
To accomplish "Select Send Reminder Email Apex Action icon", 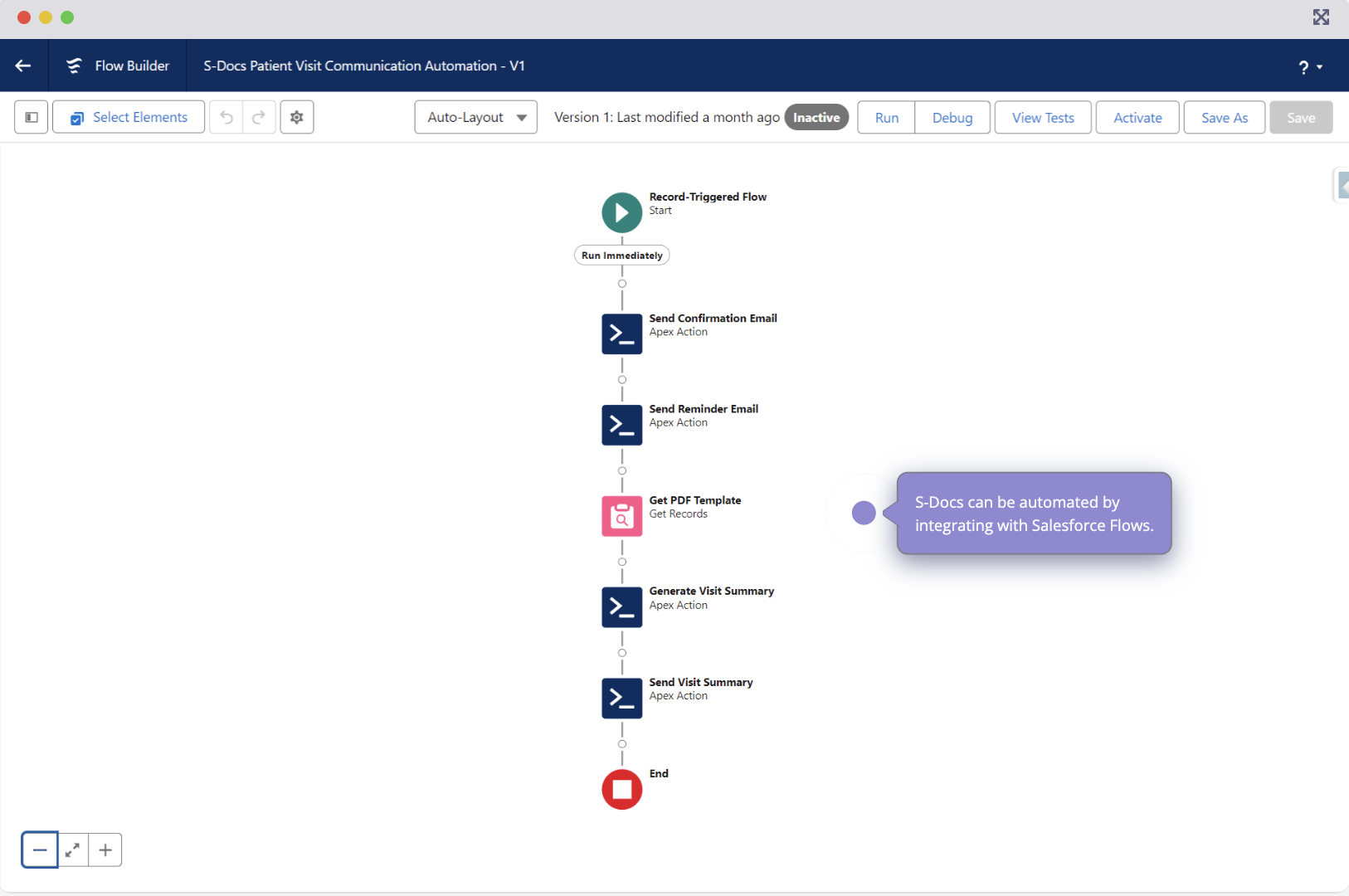I will click(622, 425).
